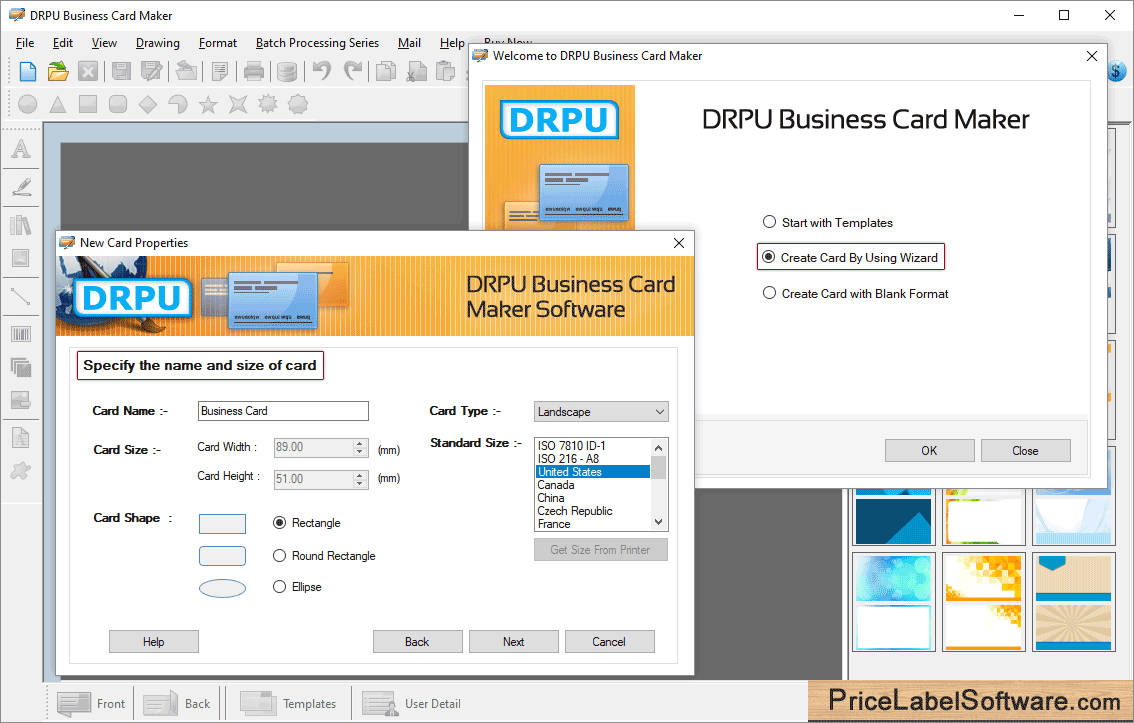Screen dimensions: 1134x723
Task: Click the Standard Size list scroll-up arrow
Action: 658,447
